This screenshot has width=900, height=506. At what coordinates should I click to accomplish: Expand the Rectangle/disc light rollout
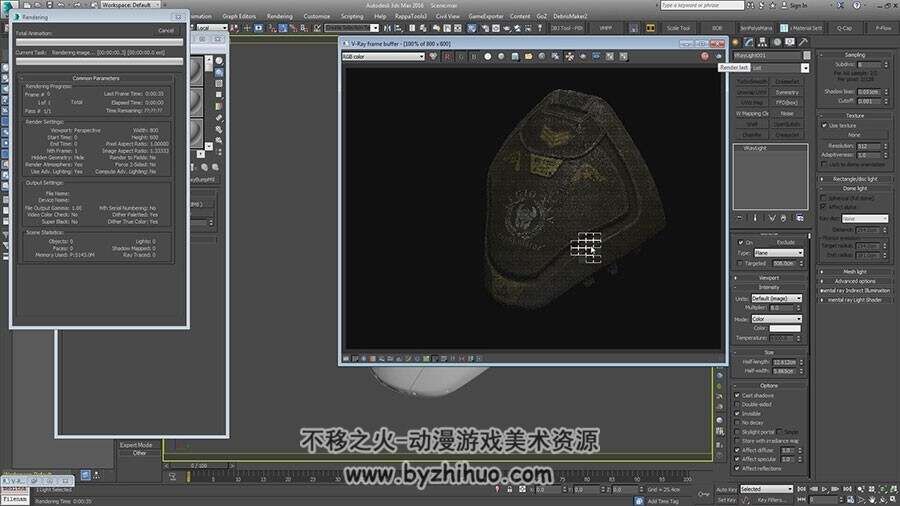[855, 179]
